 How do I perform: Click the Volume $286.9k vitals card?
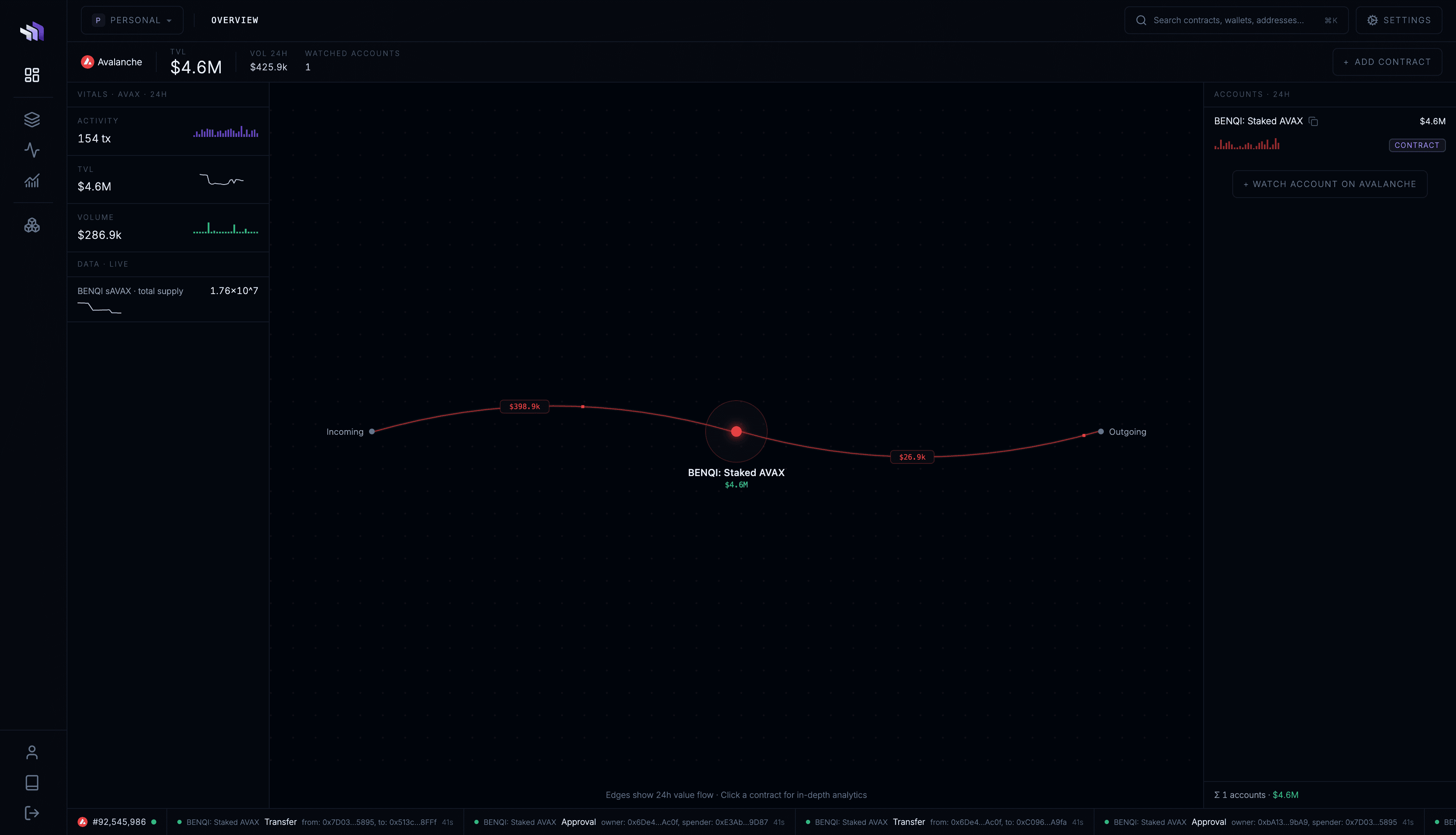(168, 227)
